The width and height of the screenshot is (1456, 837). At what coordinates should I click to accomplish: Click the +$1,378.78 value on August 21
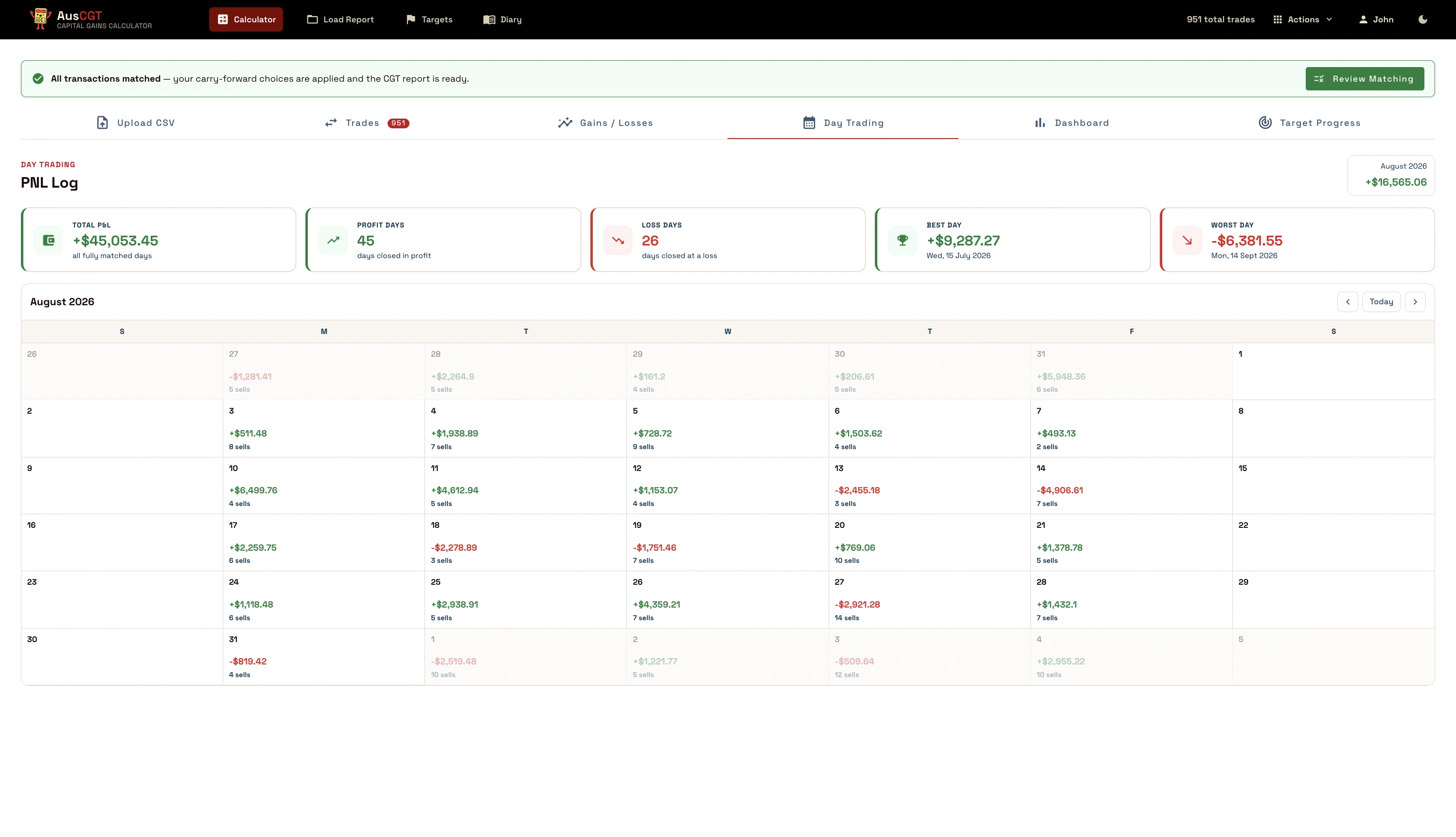click(x=1059, y=548)
